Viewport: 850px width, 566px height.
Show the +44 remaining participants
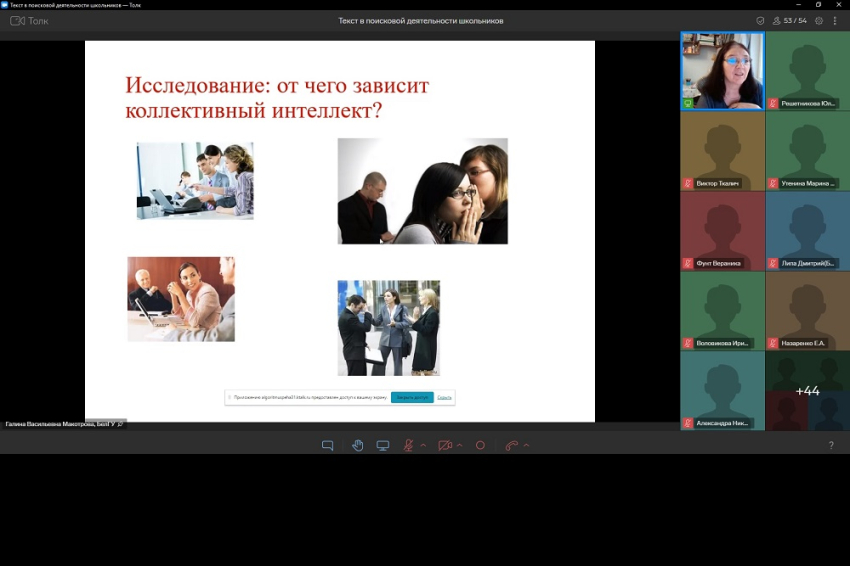[x=808, y=391]
